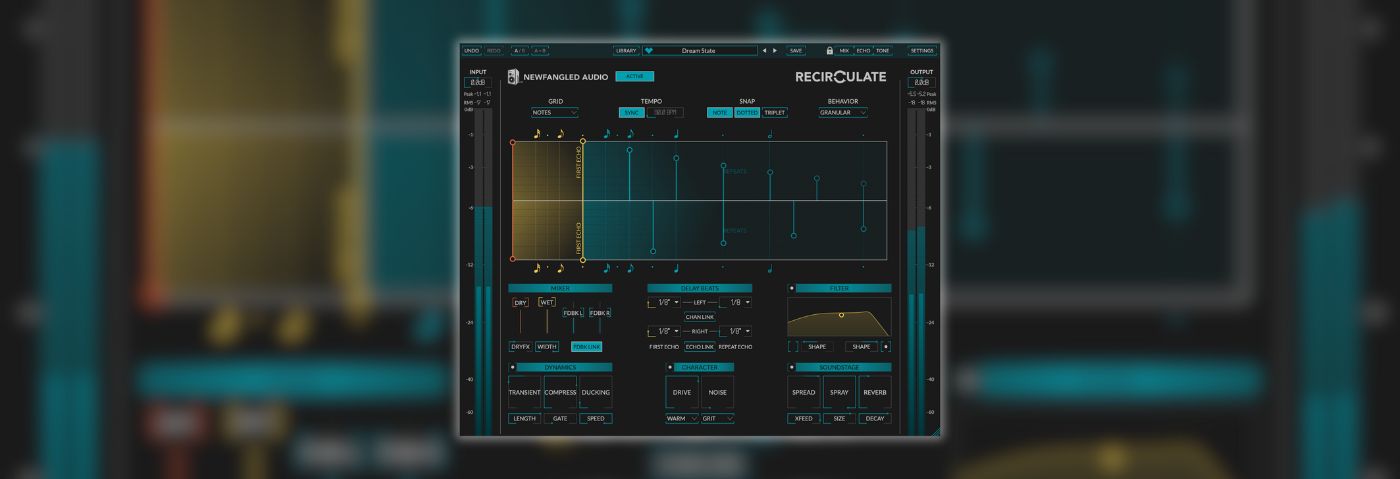This screenshot has width=1400, height=479.
Task: Open the GRIT noise type dropdown
Action: 717,418
